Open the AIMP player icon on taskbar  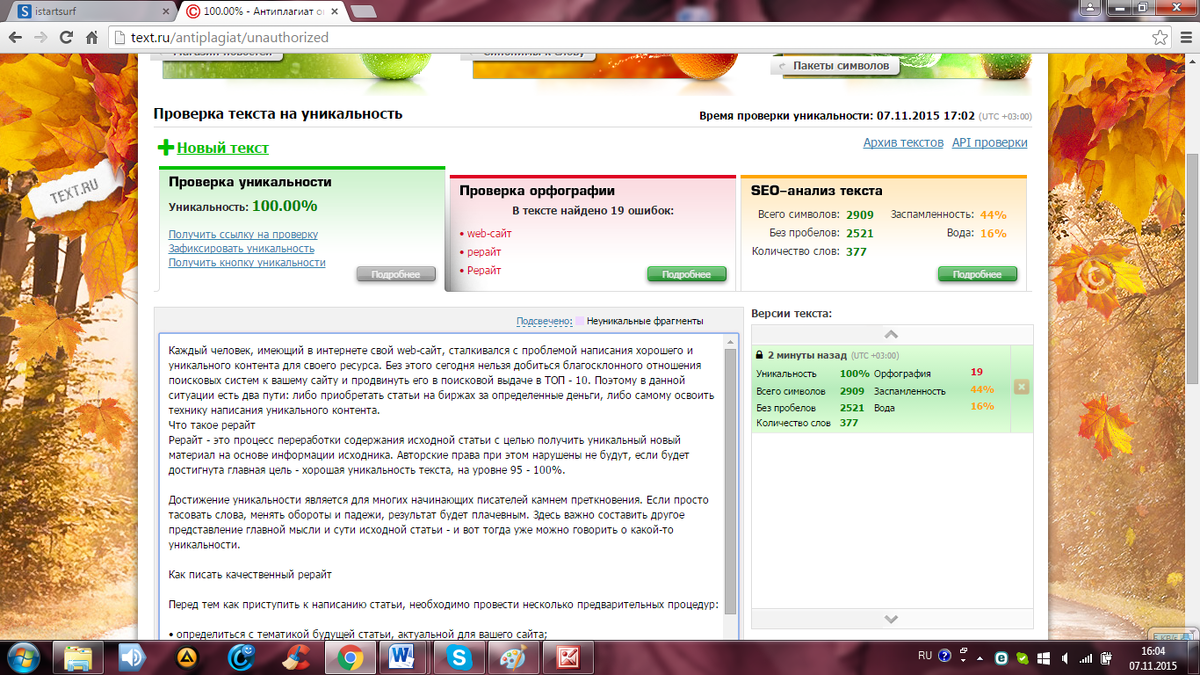186,657
